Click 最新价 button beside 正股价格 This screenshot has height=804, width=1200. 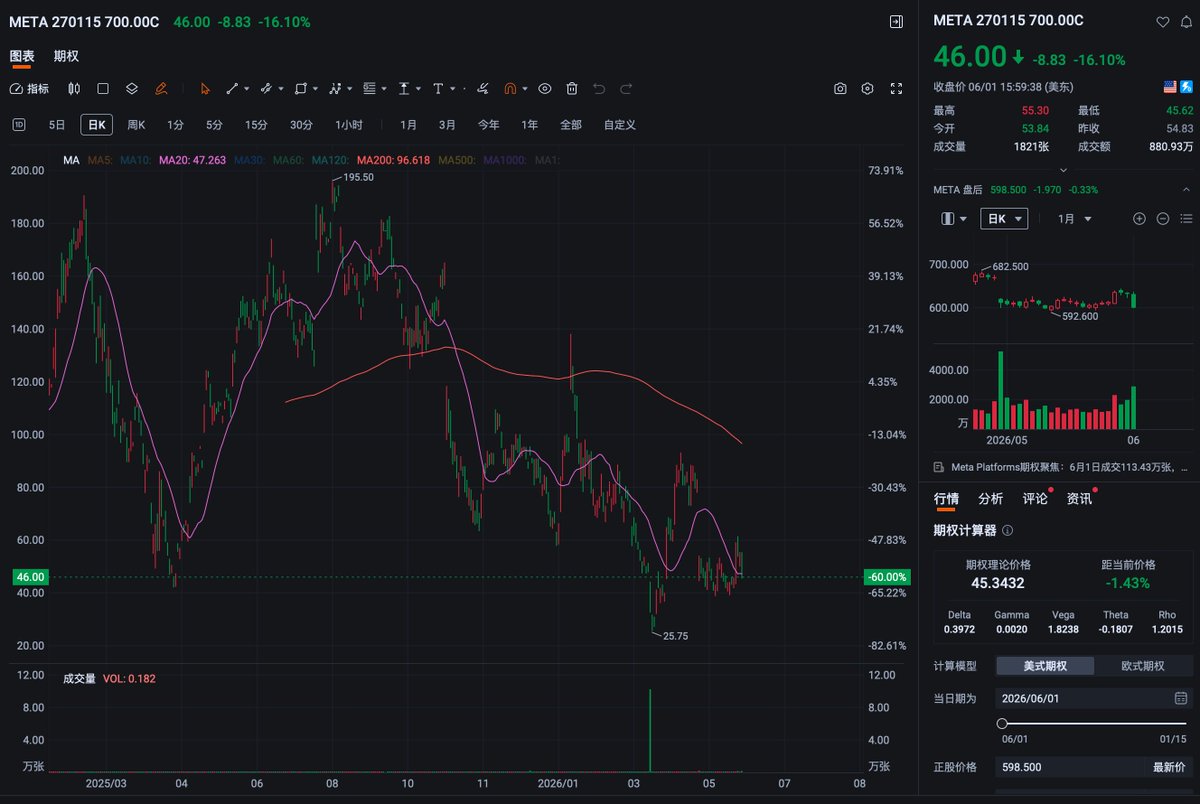tap(1169, 767)
